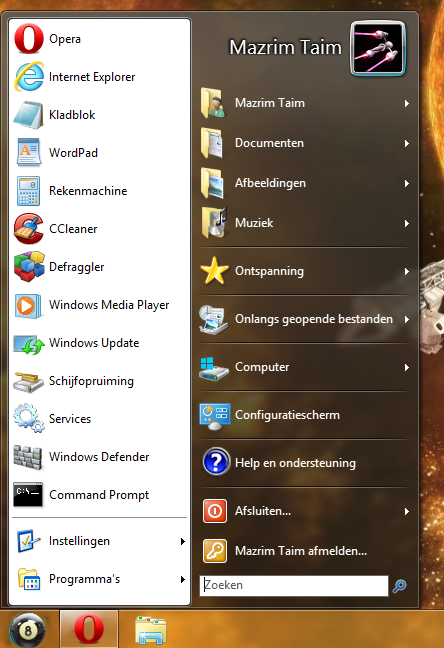Viewport: 444px width, 648px height.
Task: Open the Defraggler icon
Action: pyautogui.click(x=29, y=267)
